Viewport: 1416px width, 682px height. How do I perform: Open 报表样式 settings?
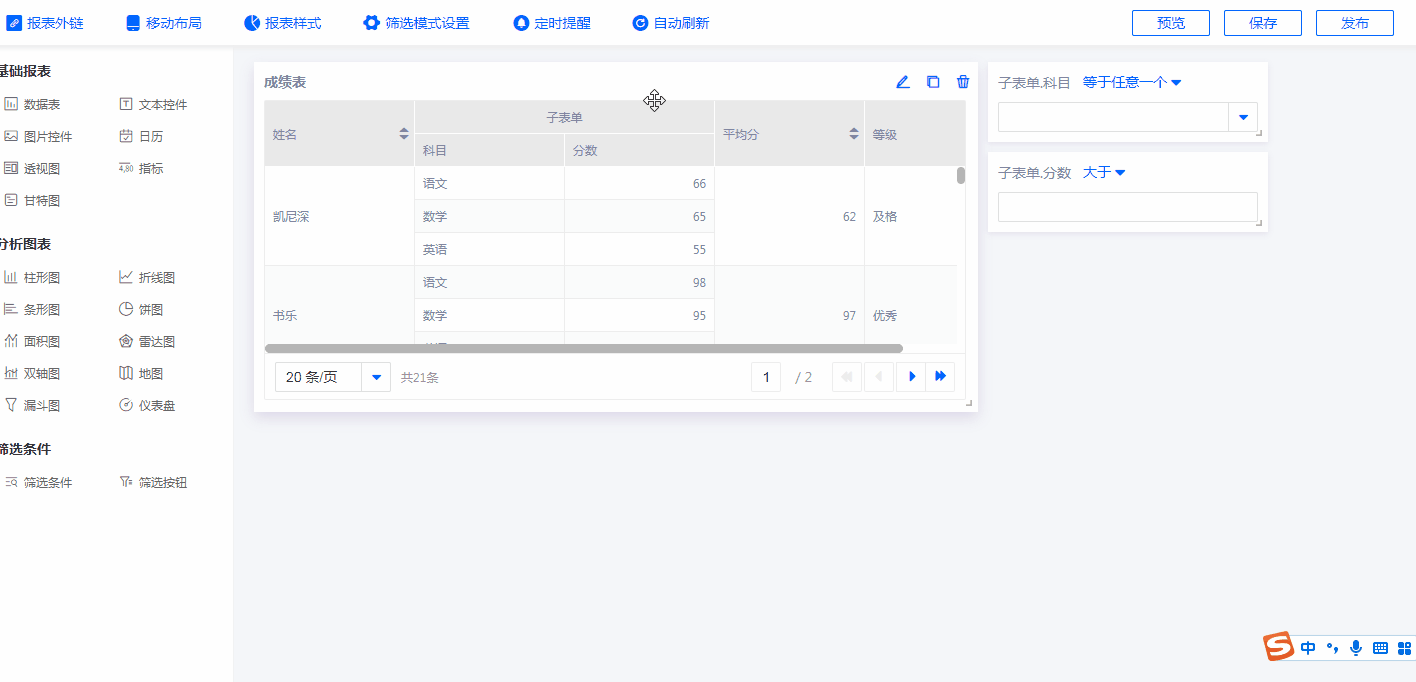283,23
